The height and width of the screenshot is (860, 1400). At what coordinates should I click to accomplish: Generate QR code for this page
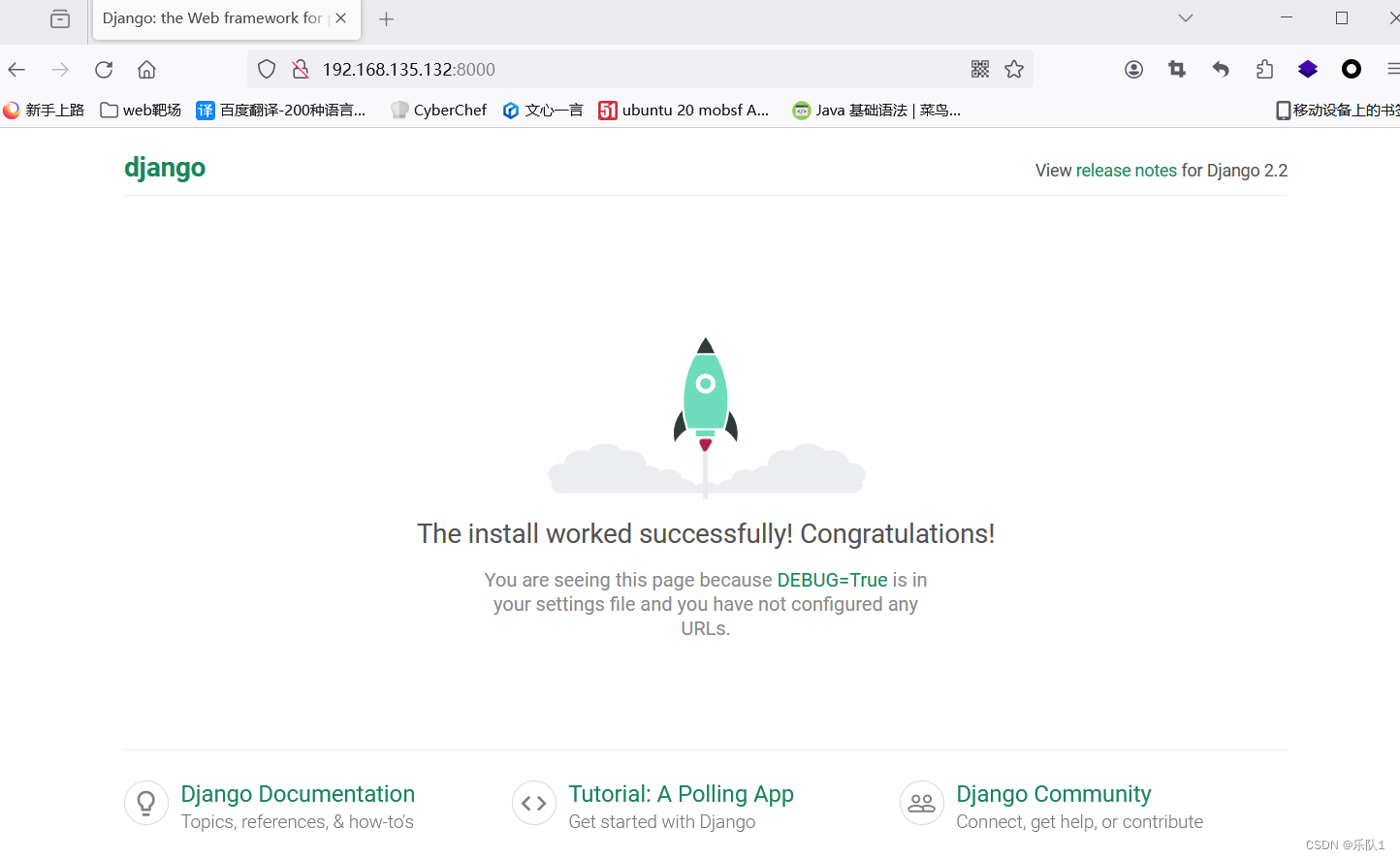(980, 69)
